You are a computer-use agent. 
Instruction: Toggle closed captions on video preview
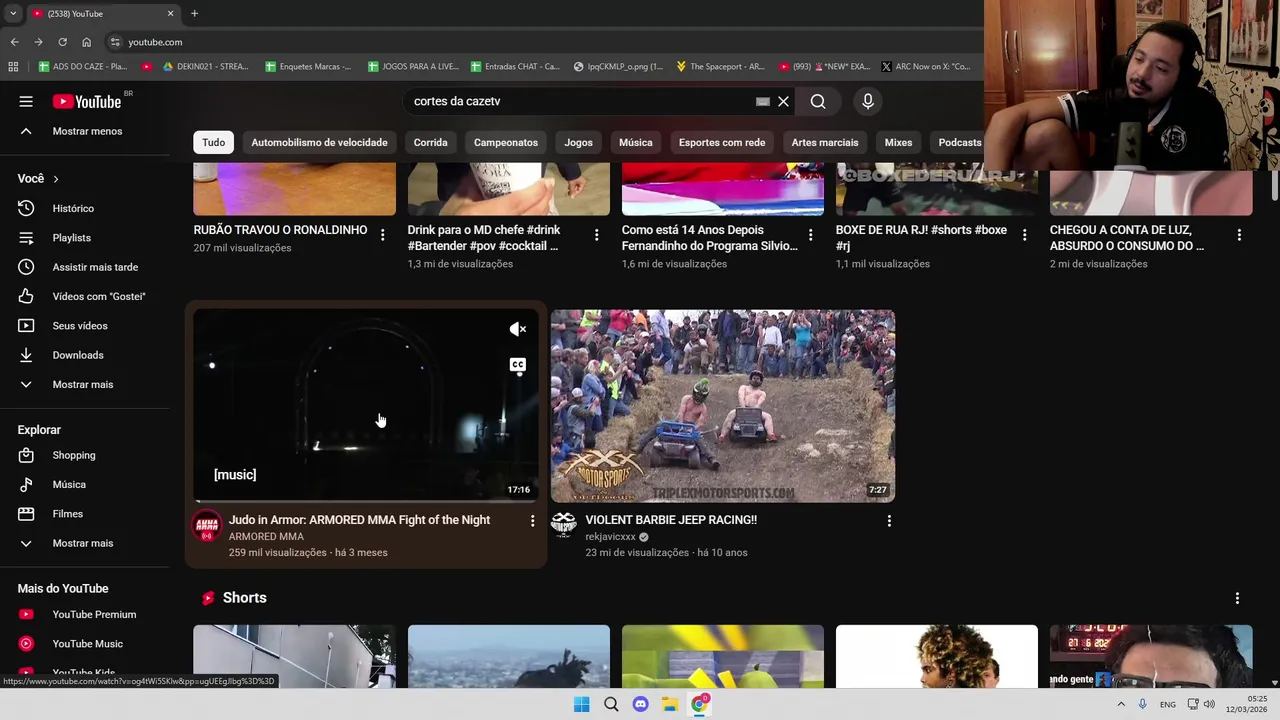[517, 365]
